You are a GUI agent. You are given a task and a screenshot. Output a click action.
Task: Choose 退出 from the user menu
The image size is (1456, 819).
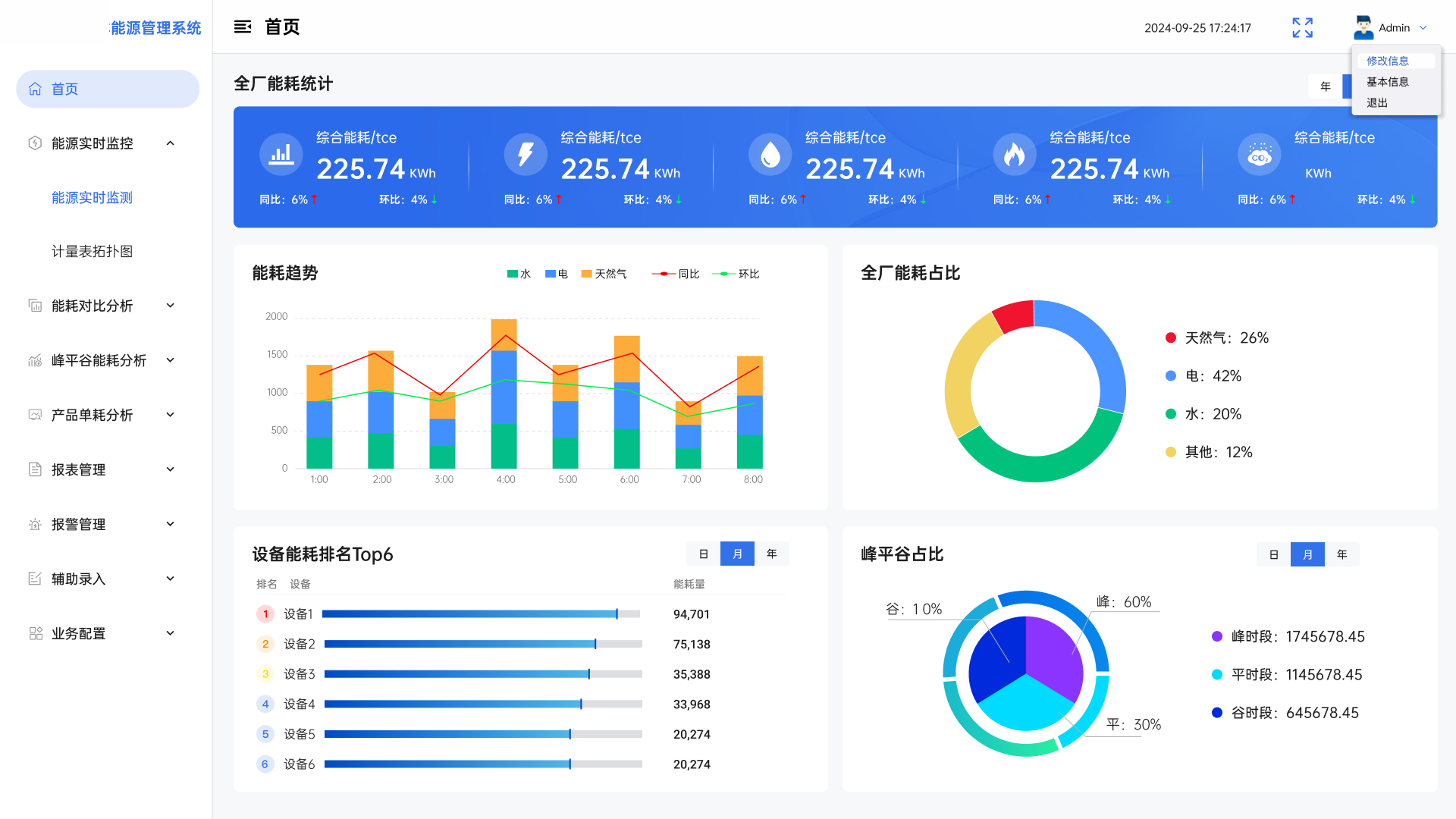tap(1377, 102)
